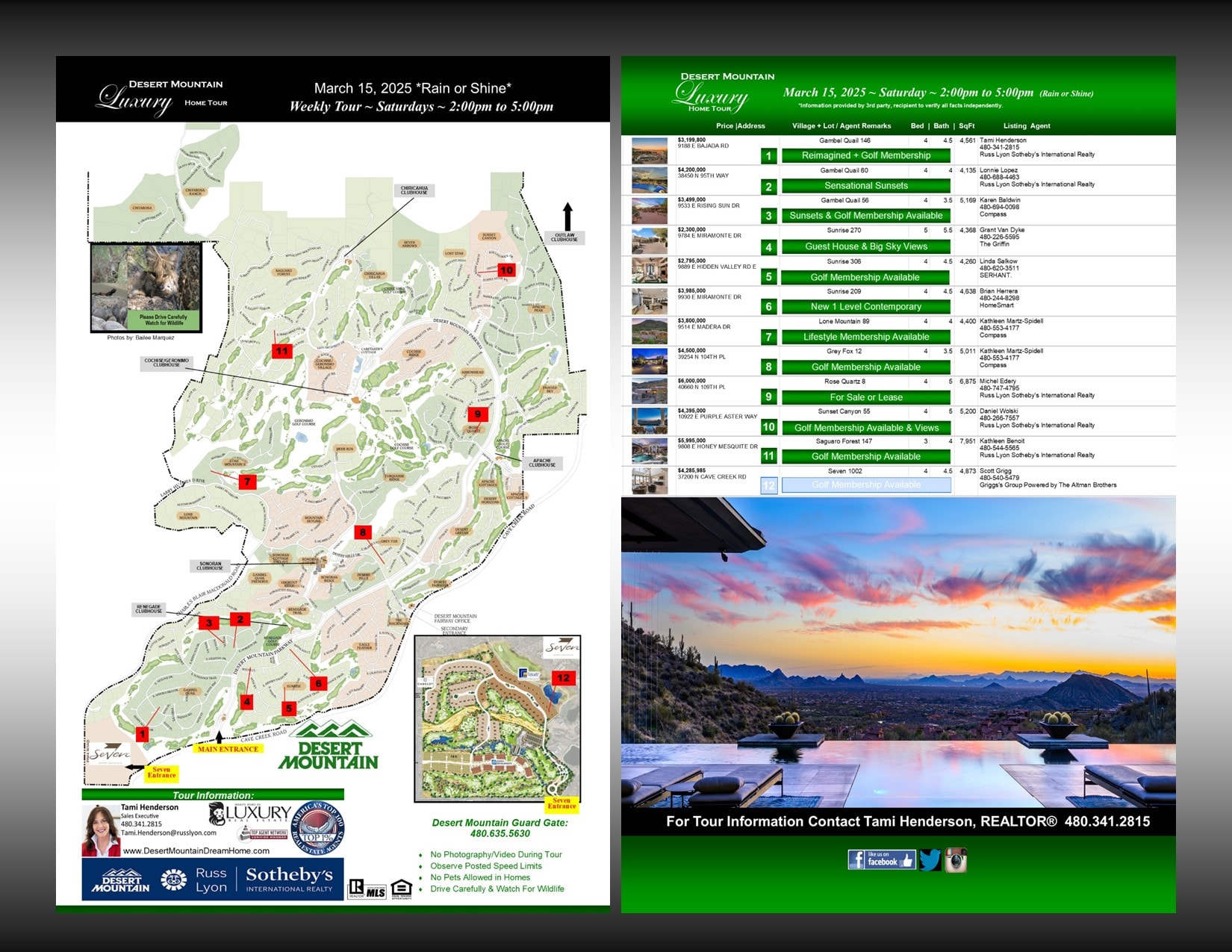Viewport: 1232px width, 952px height.
Task: Click the Facebook like icon
Action: pyautogui.click(x=881, y=860)
